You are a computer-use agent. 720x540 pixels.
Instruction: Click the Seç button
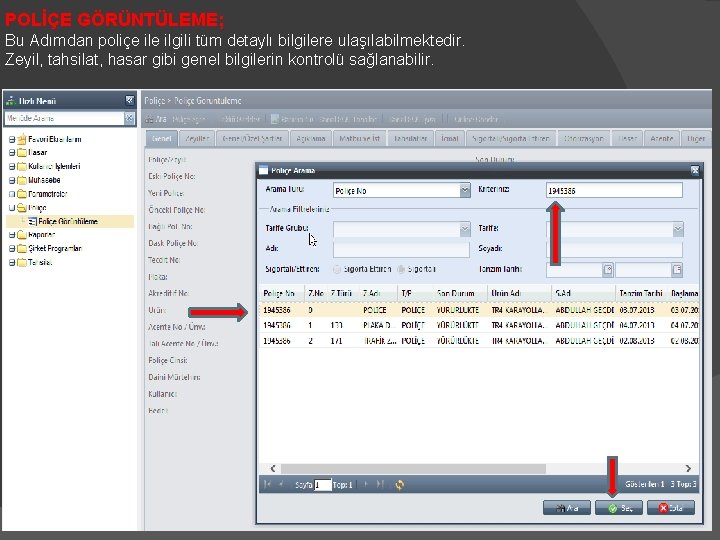(619, 508)
